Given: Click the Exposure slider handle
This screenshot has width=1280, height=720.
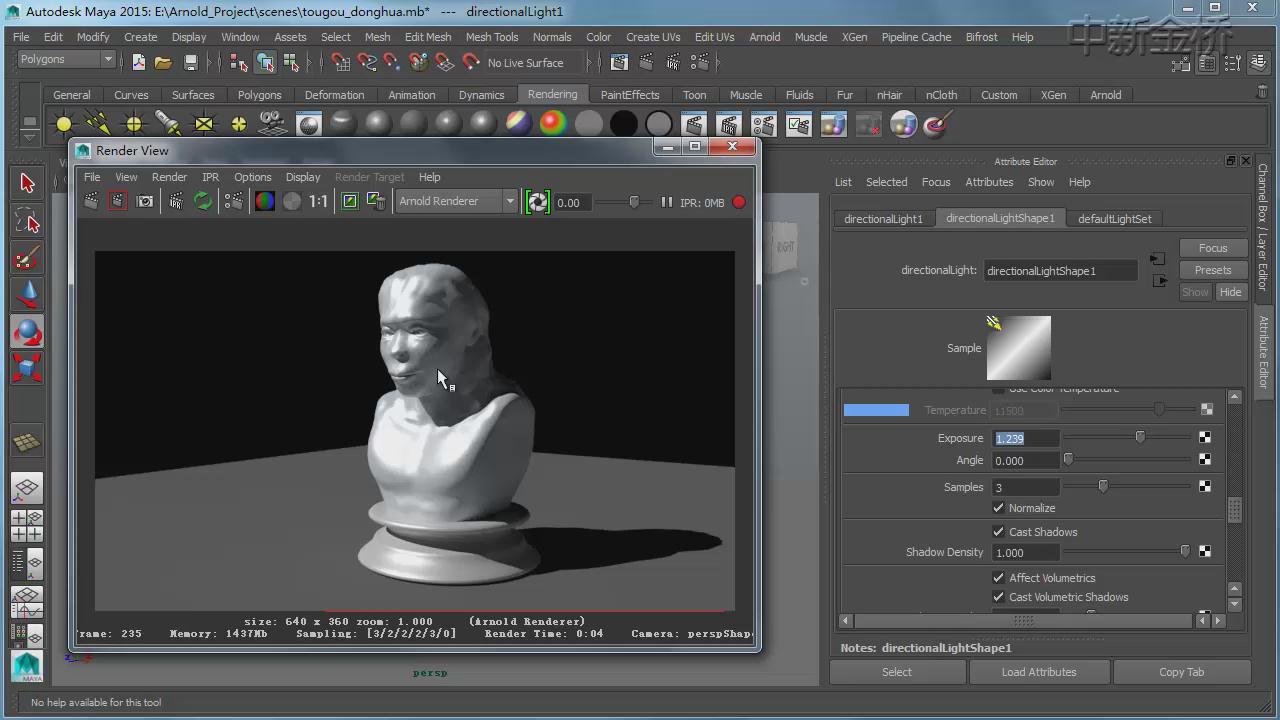Looking at the screenshot, I should pos(1140,437).
